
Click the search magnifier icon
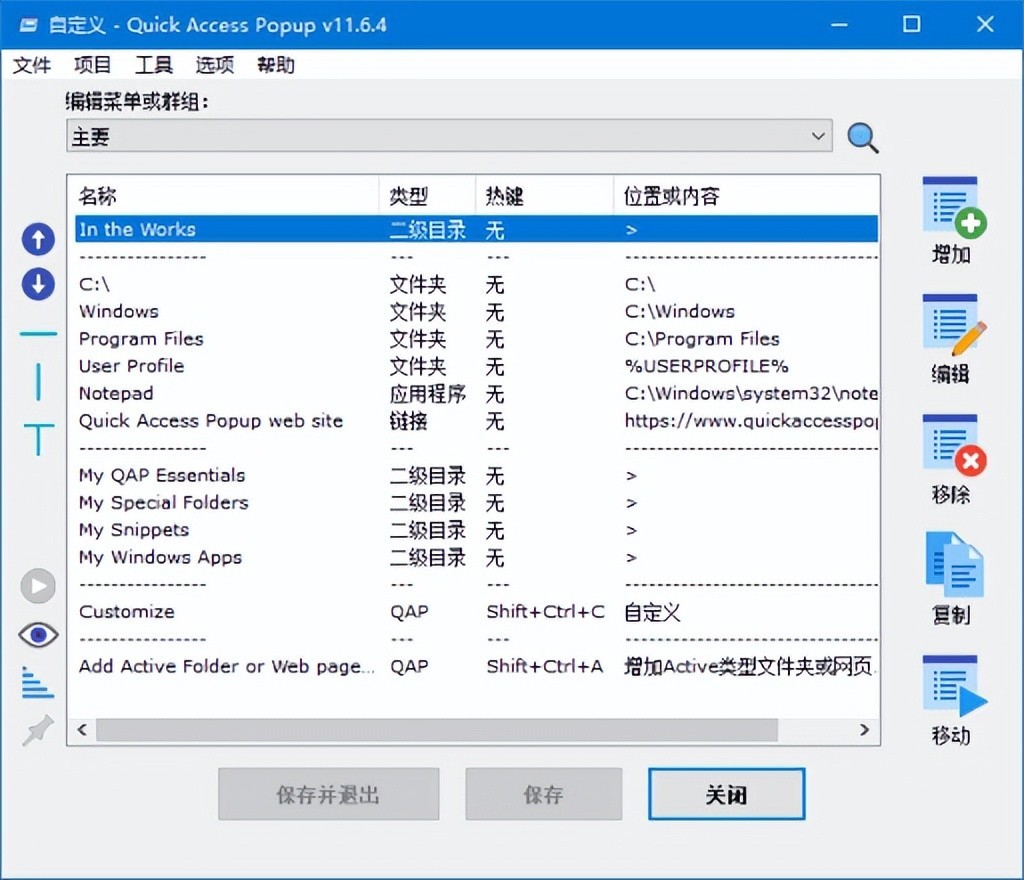point(863,137)
